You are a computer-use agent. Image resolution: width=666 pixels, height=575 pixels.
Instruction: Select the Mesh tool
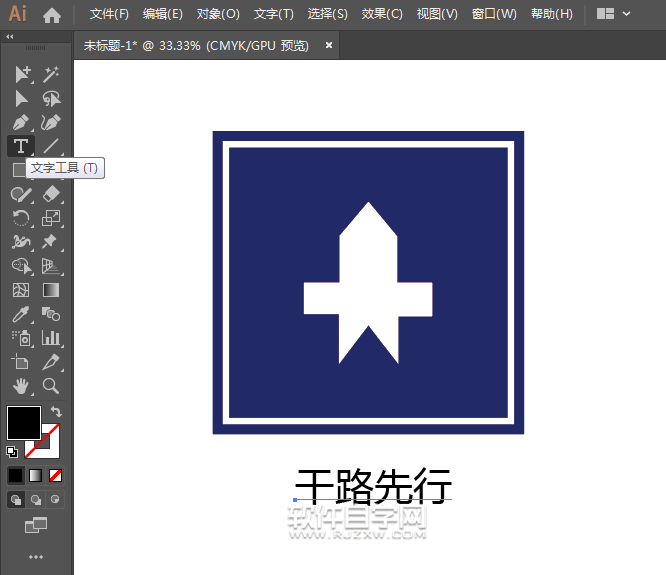coord(21,290)
